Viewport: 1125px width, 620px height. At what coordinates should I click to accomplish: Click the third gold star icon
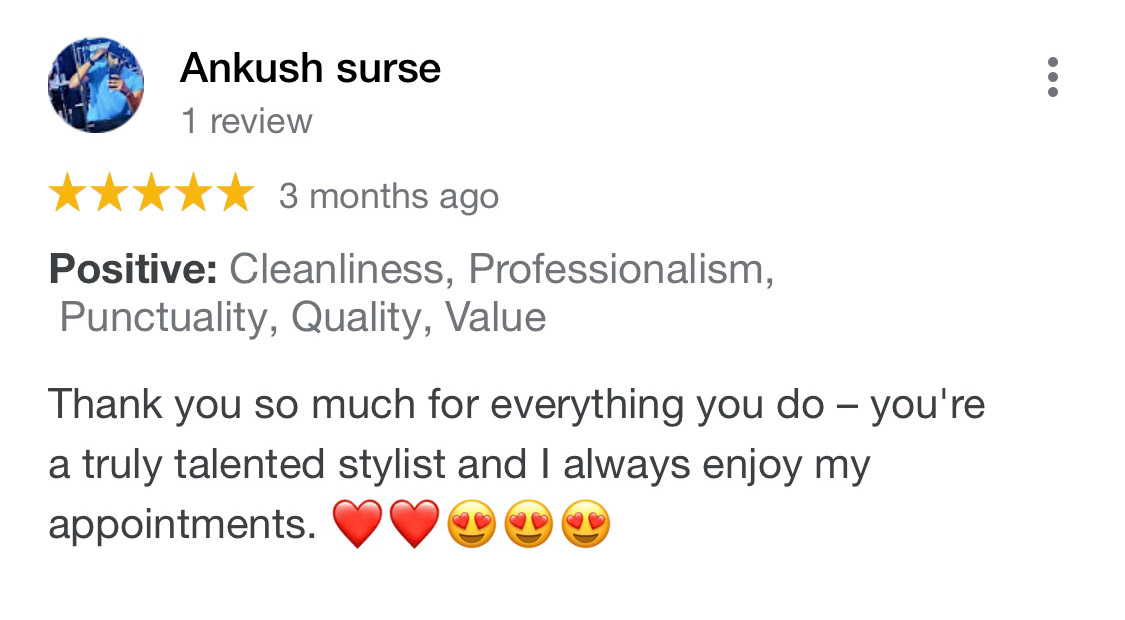[152, 193]
